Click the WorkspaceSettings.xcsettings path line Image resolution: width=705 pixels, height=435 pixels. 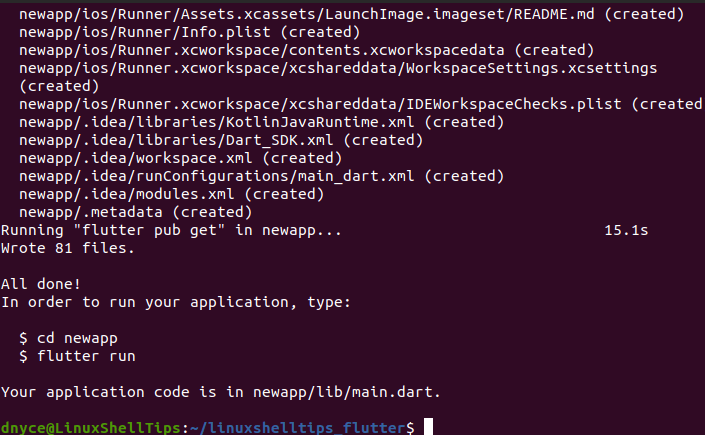pos(338,68)
